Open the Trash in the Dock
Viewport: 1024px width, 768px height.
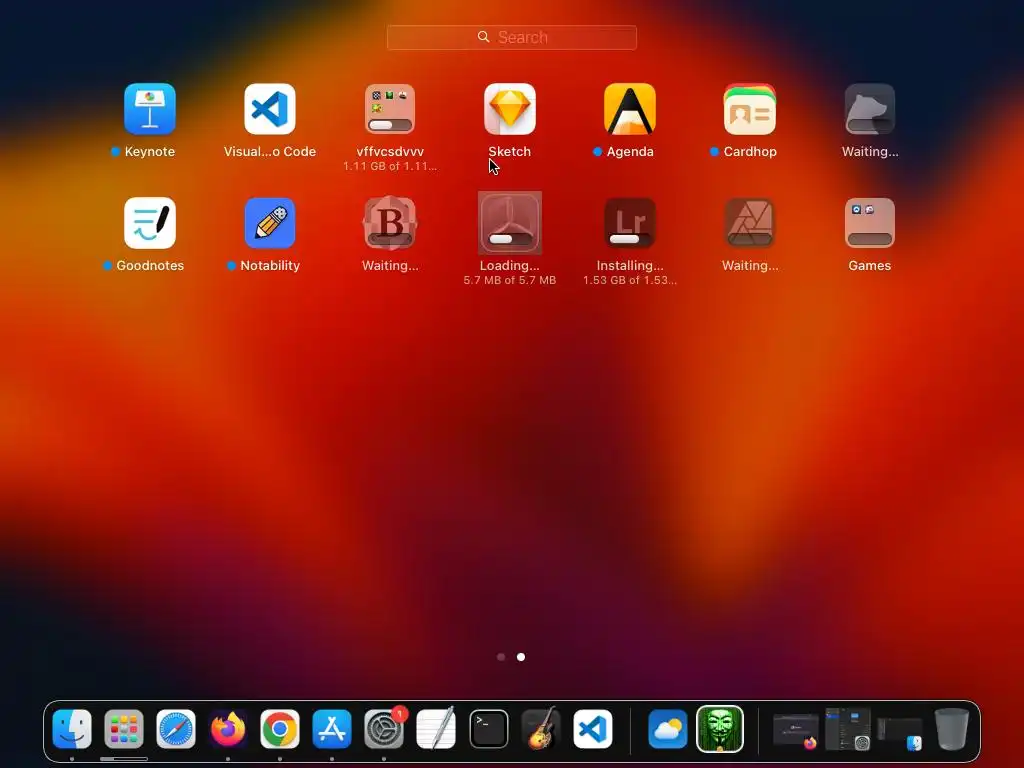(x=952, y=729)
